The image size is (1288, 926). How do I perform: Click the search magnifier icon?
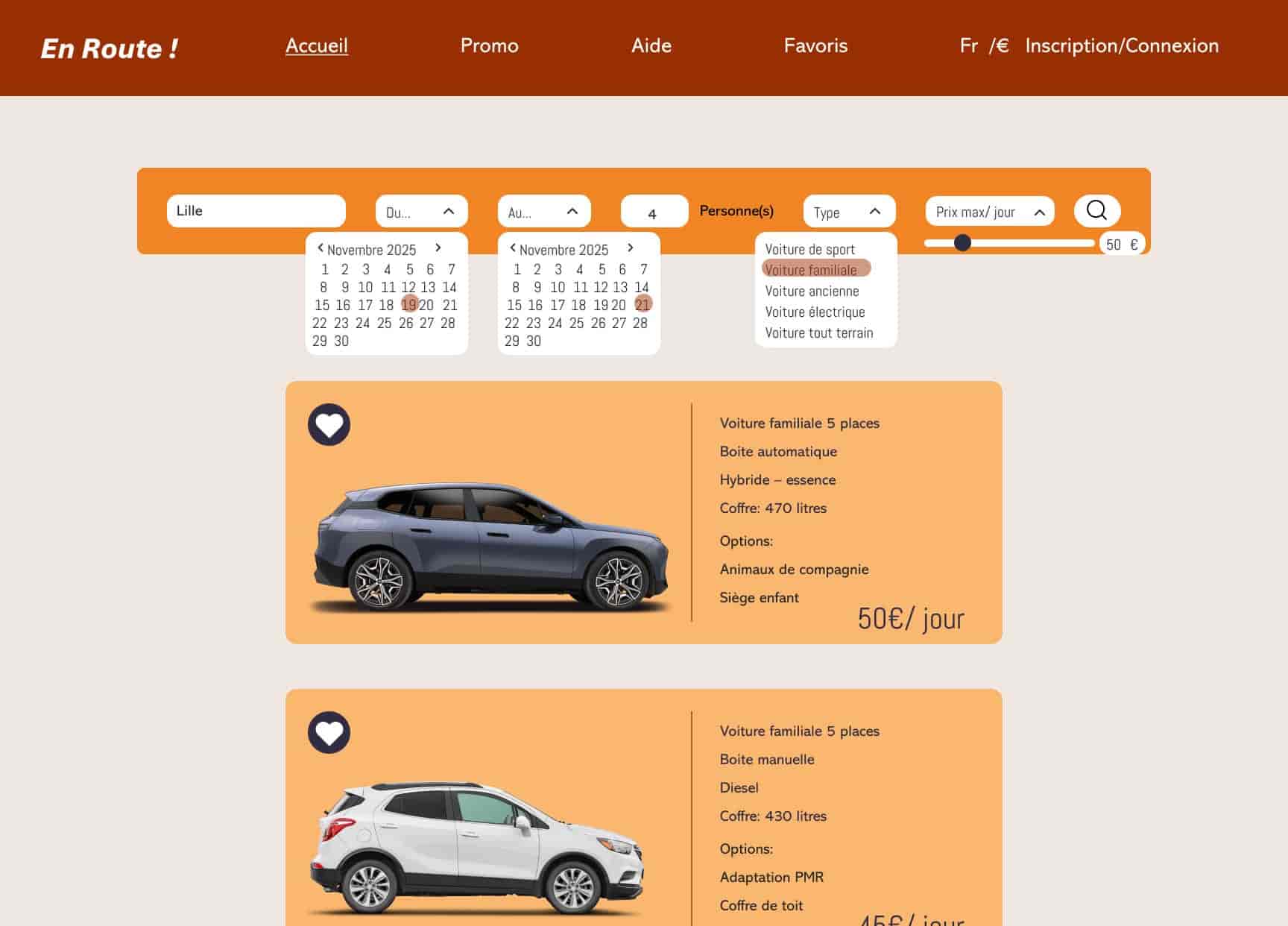pos(1096,210)
